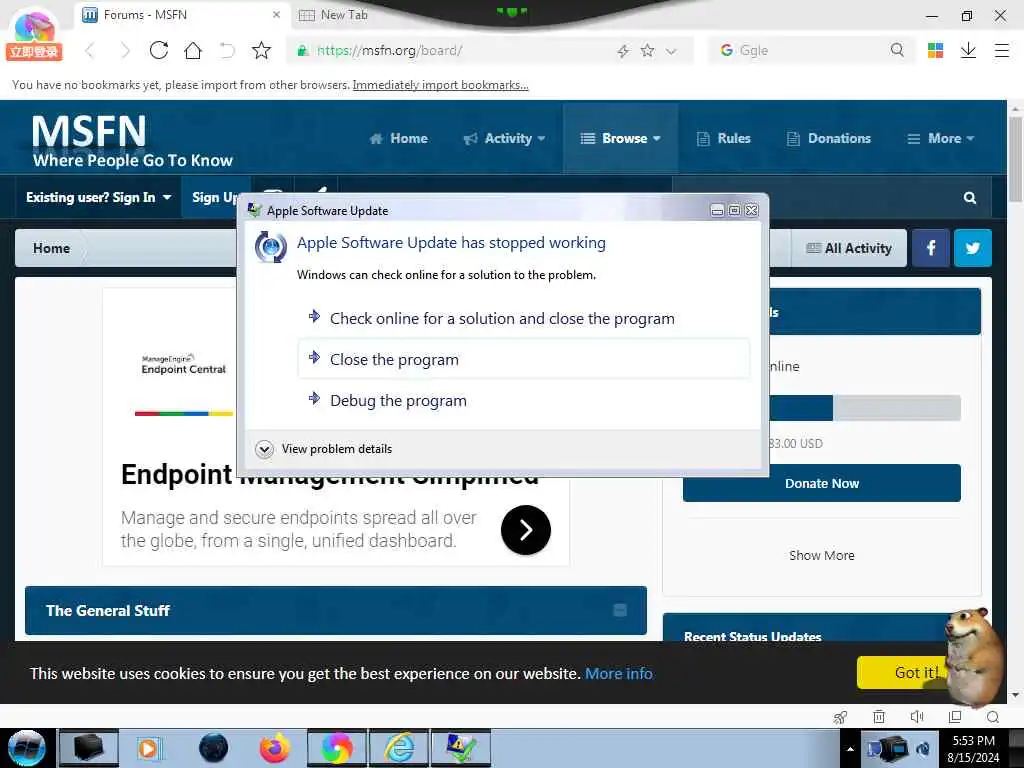Click the donation goal progress bar
Viewport: 1024px width, 768px height.
864,408
